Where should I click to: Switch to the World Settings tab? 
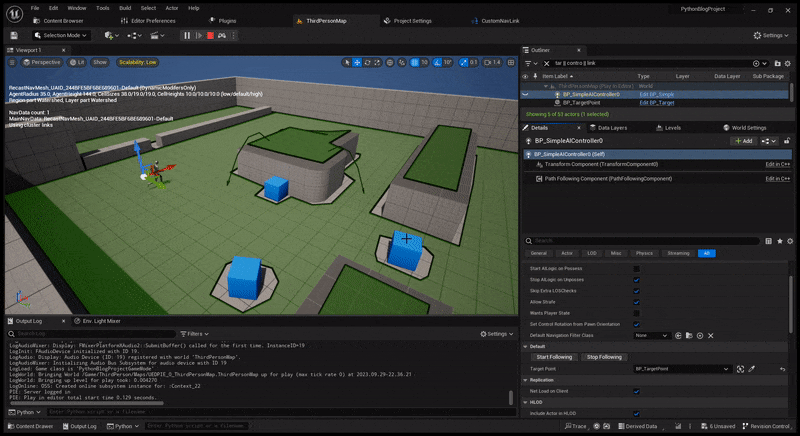pyautogui.click(x=744, y=127)
